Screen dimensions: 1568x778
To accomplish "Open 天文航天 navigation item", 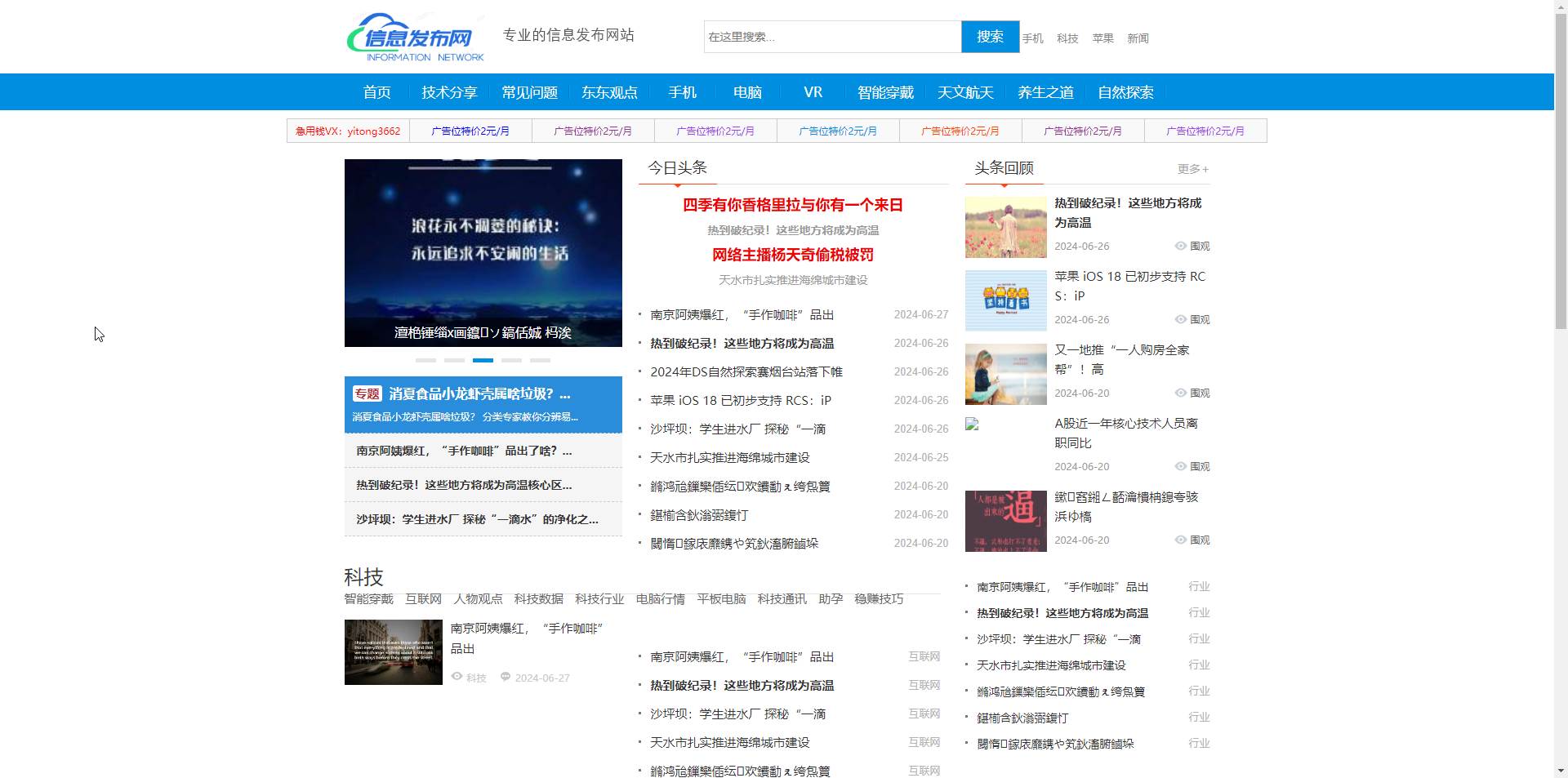I will pos(965,92).
